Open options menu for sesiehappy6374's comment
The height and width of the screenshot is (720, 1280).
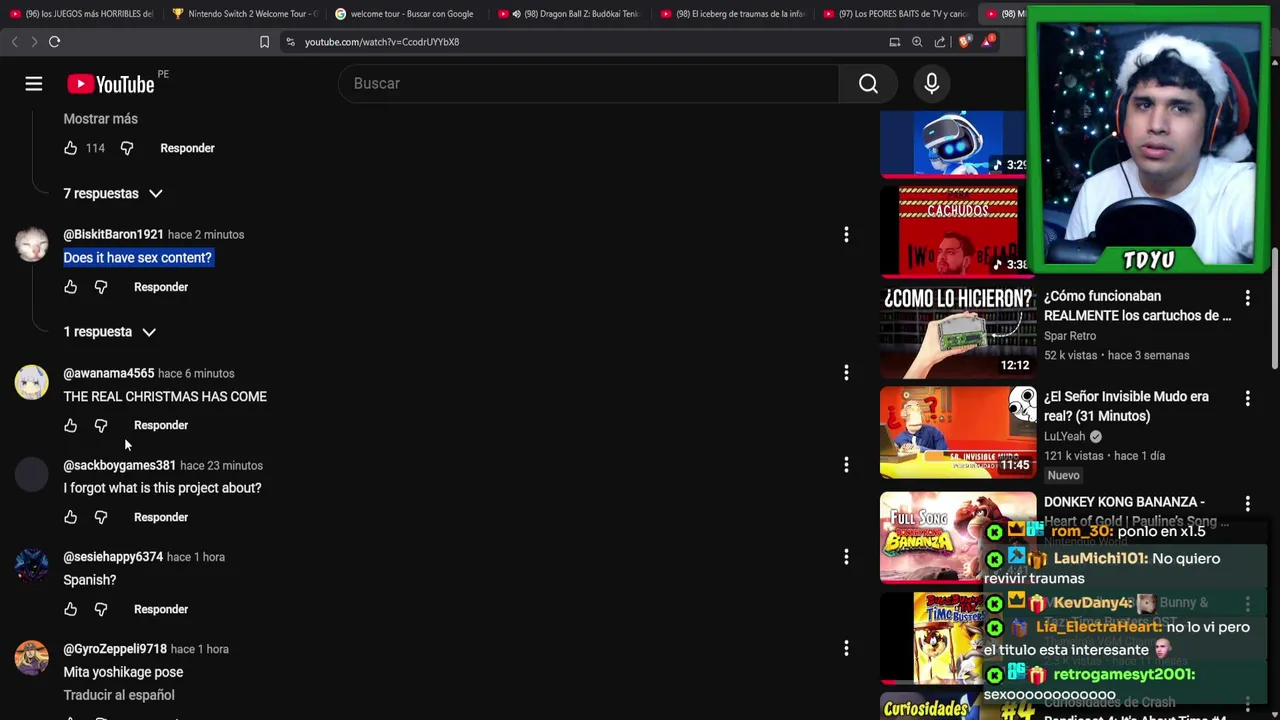pos(846,557)
